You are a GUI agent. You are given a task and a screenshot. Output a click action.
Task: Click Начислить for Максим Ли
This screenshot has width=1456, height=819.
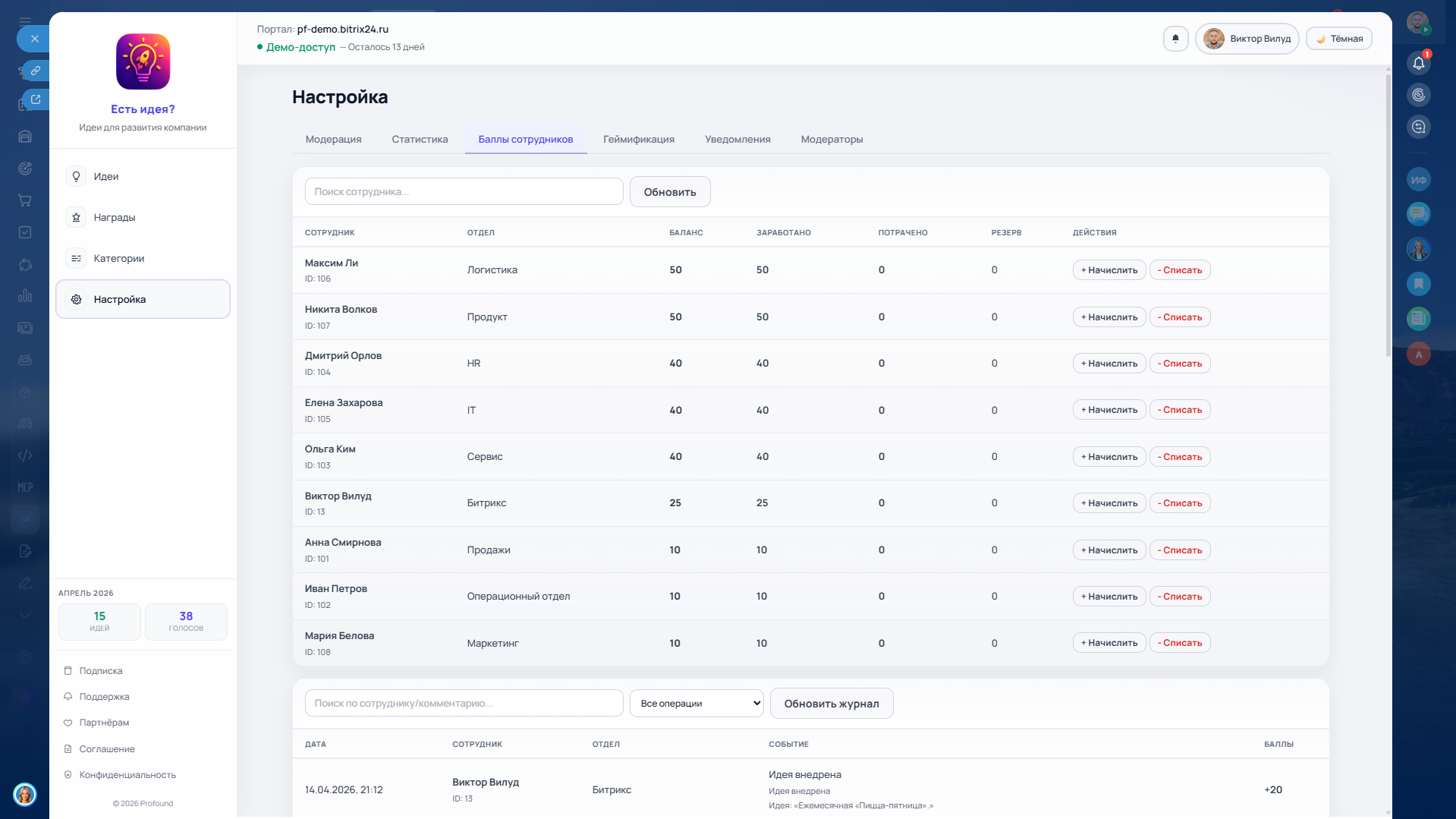(1109, 270)
